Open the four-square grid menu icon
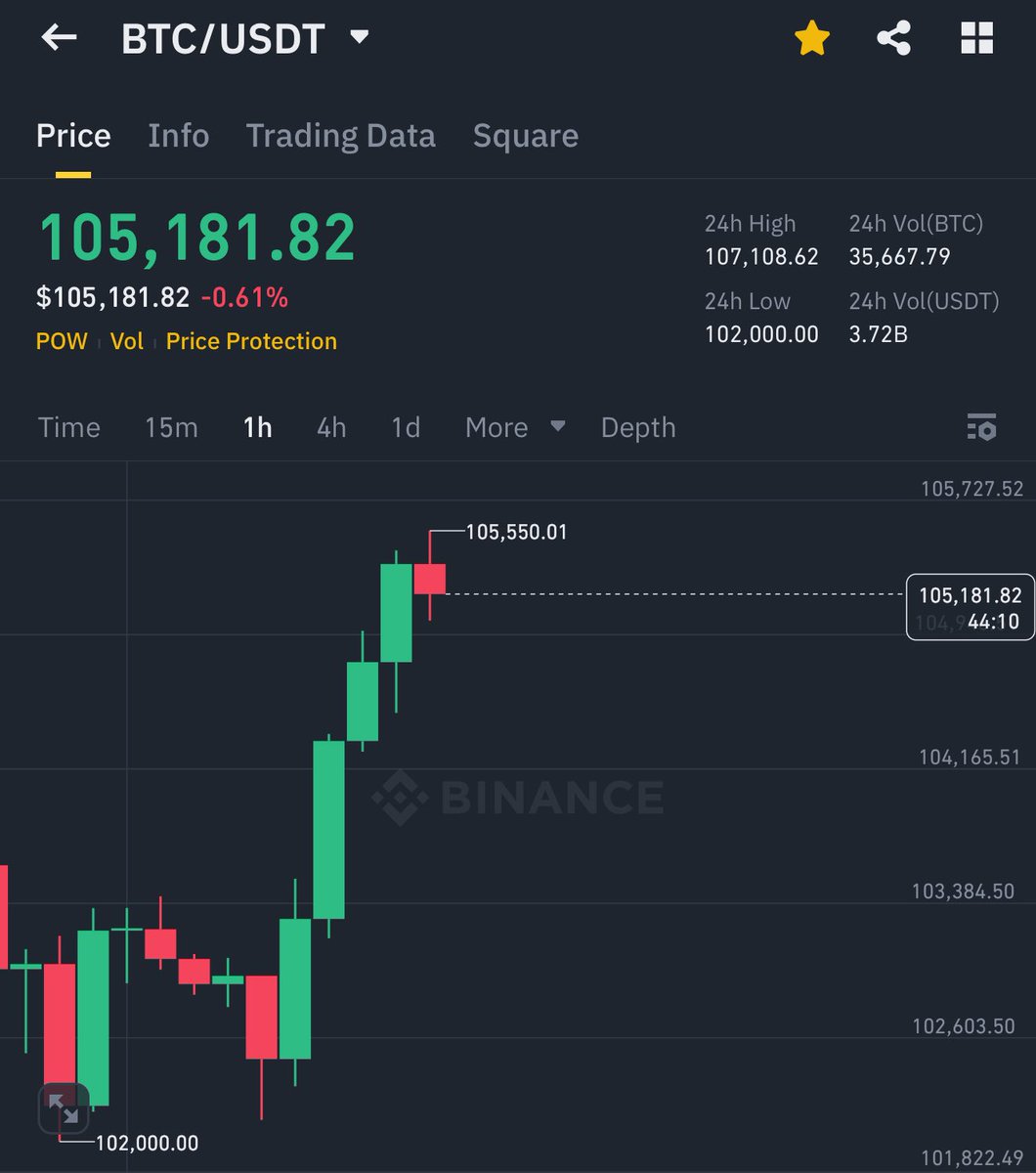 976,38
